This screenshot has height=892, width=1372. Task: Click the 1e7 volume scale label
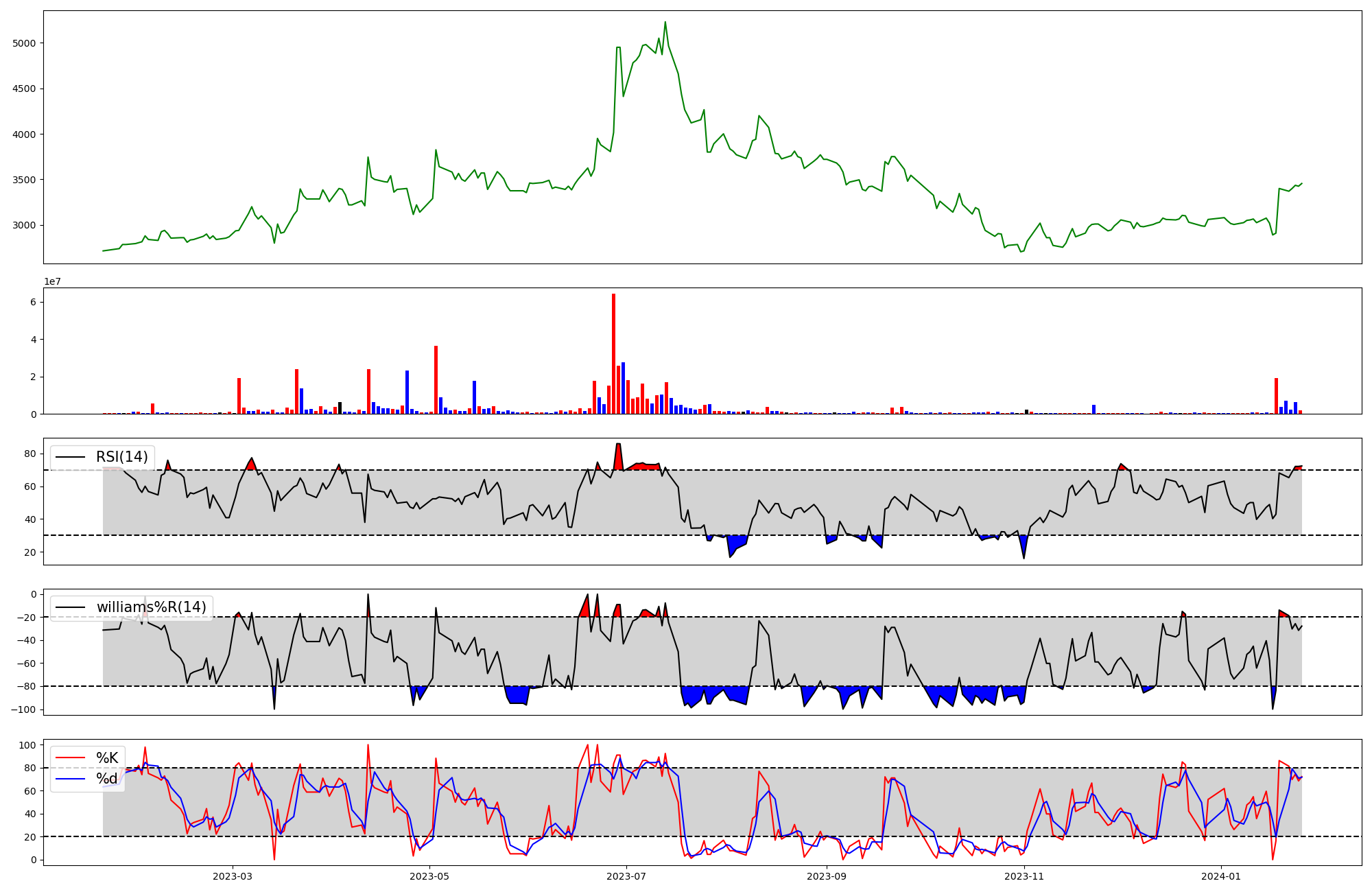(x=52, y=282)
